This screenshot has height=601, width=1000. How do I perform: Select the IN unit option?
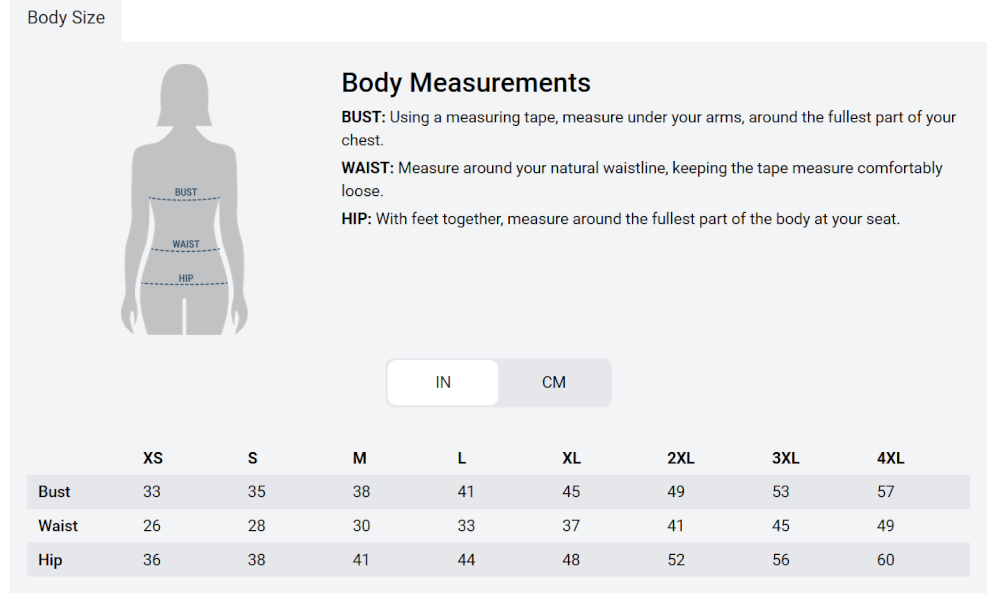point(443,382)
